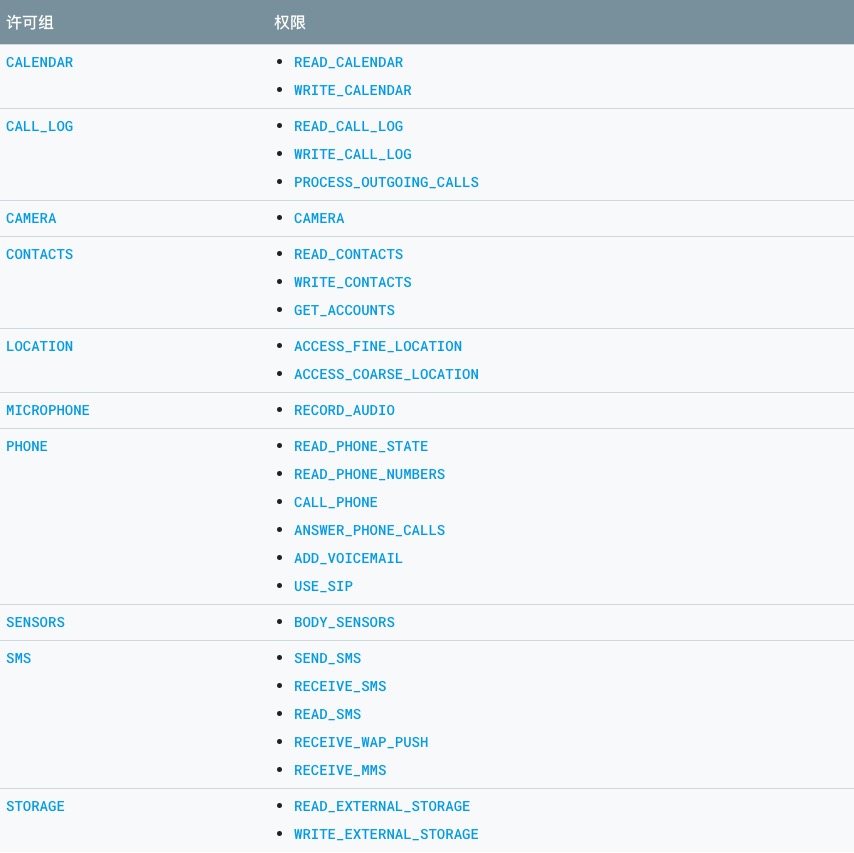Viewport: 854px width, 853px height.
Task: Open the ANSWER_PHONE_CALLS link
Action: click(369, 530)
